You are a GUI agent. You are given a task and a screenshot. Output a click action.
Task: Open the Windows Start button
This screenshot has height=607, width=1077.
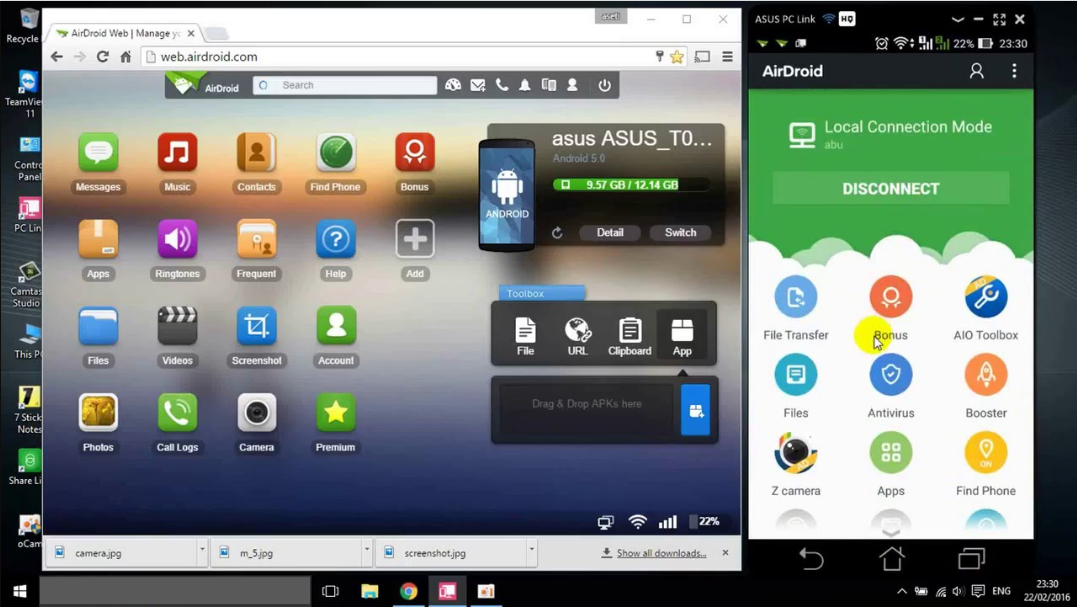[x=19, y=591]
